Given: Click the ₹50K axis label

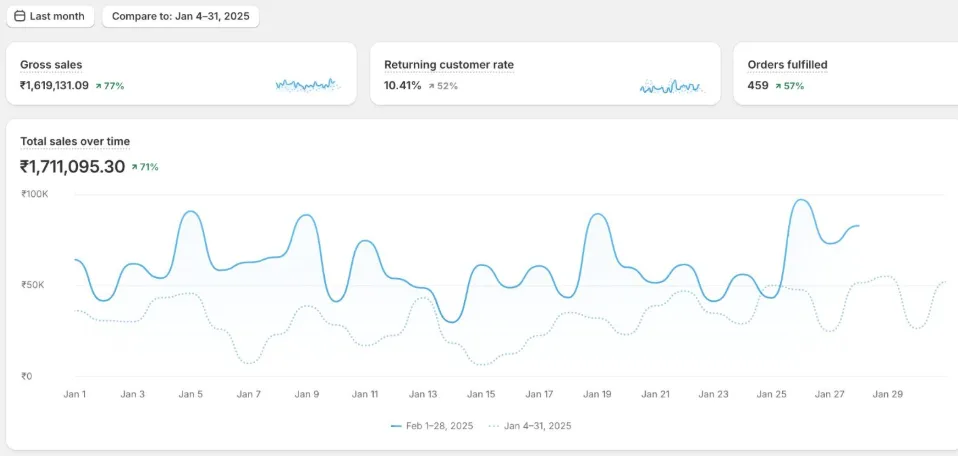Looking at the screenshot, I should click(x=32, y=285).
